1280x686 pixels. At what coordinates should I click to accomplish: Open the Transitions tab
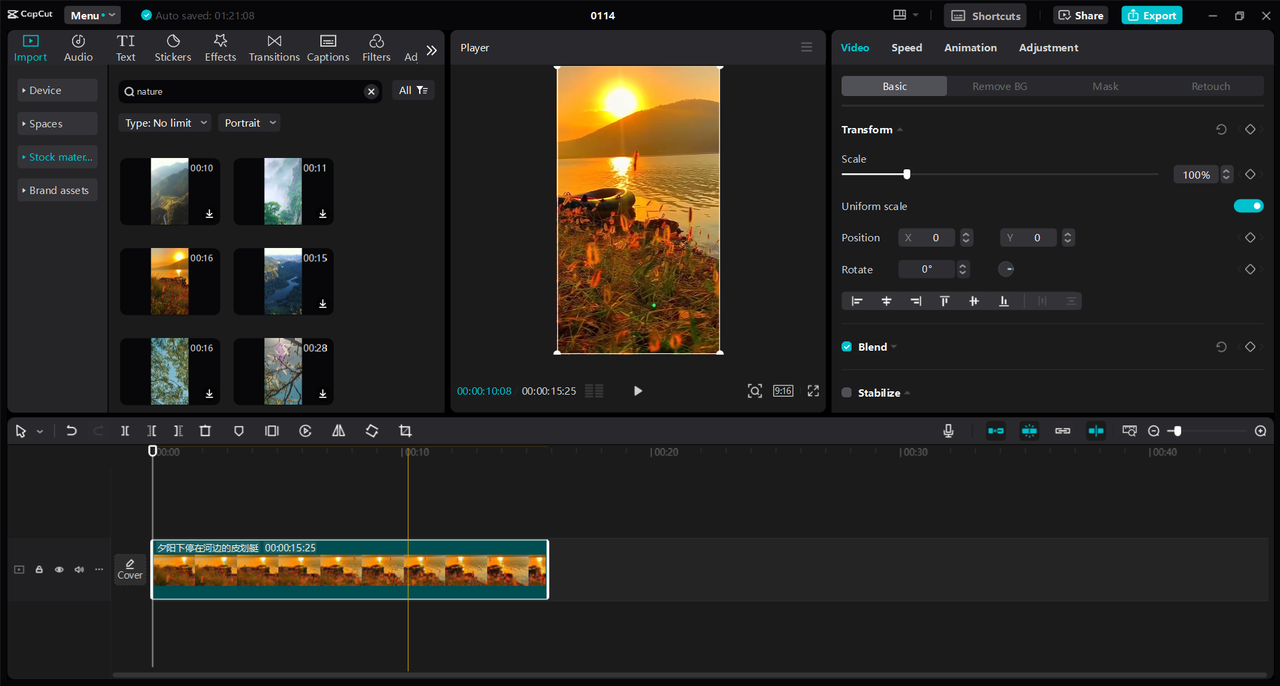pyautogui.click(x=274, y=48)
